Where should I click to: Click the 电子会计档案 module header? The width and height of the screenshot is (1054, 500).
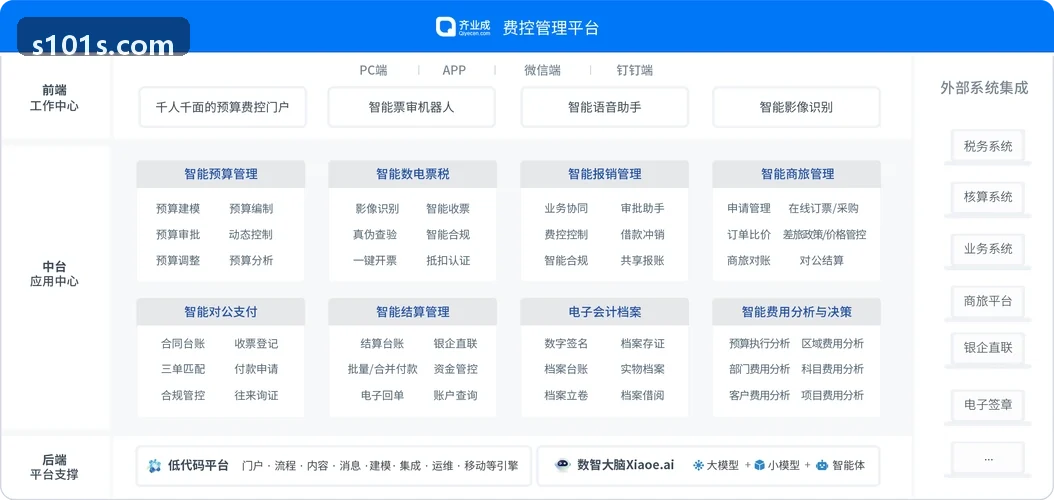pyautogui.click(x=604, y=312)
